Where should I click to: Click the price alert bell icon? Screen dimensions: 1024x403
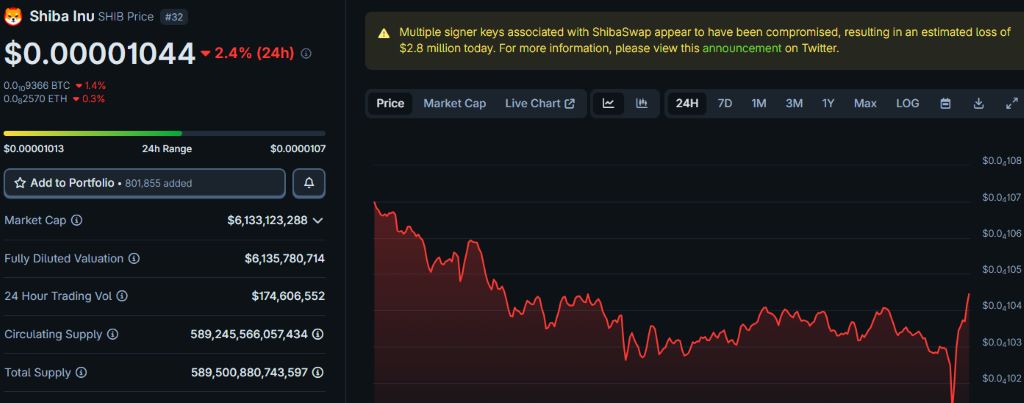coord(309,183)
